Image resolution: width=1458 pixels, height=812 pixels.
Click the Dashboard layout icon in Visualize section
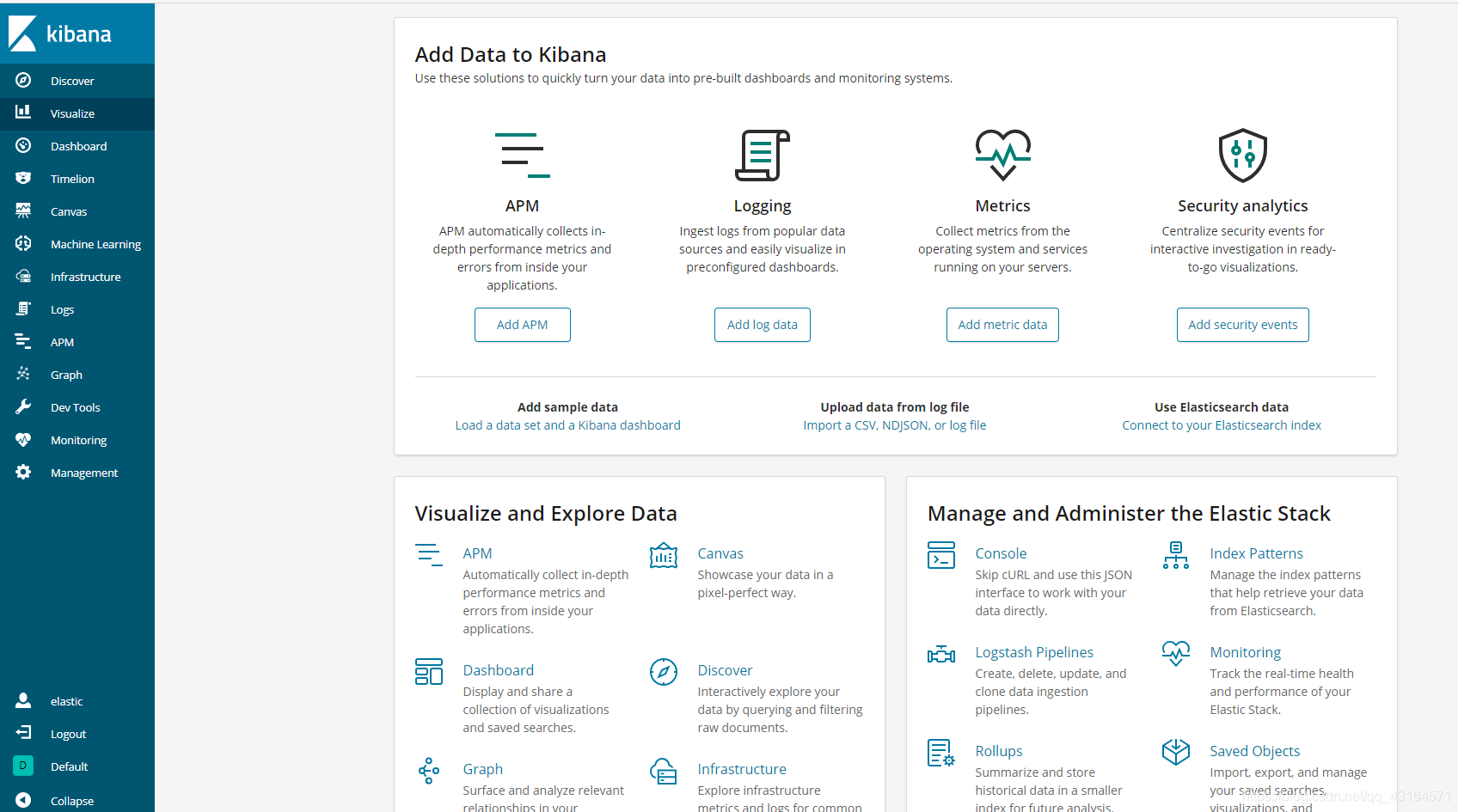(x=429, y=671)
